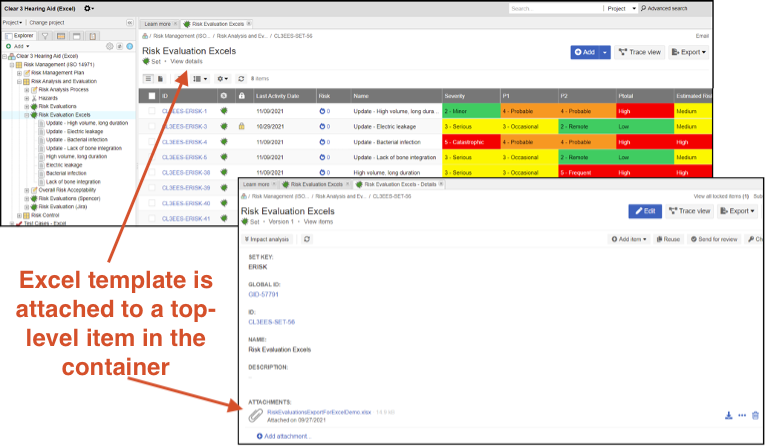The image size is (765, 448).
Task: Collapse the Risk Evaluation Excels tree node
Action: coord(27,115)
